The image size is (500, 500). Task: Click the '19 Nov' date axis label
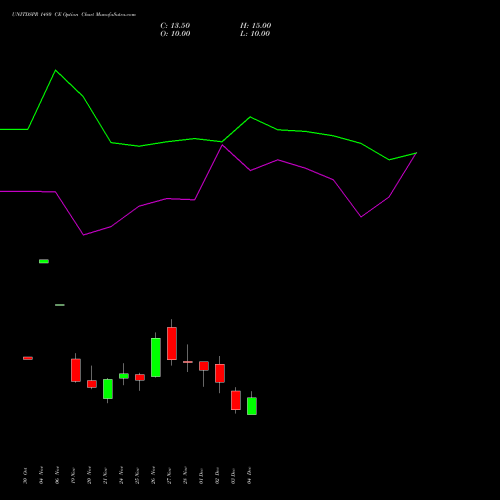coord(73,476)
